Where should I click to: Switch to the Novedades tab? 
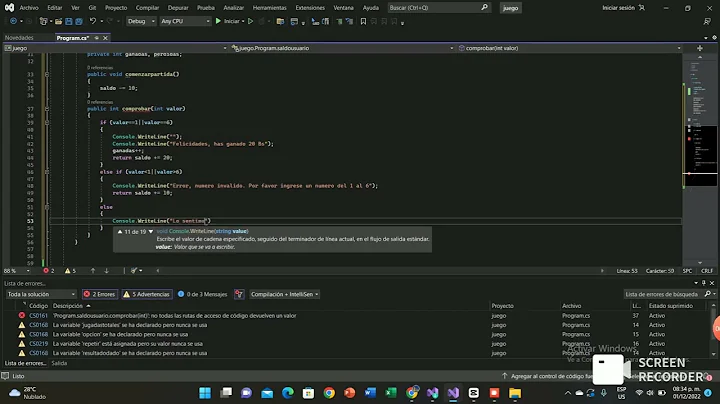coord(19,38)
